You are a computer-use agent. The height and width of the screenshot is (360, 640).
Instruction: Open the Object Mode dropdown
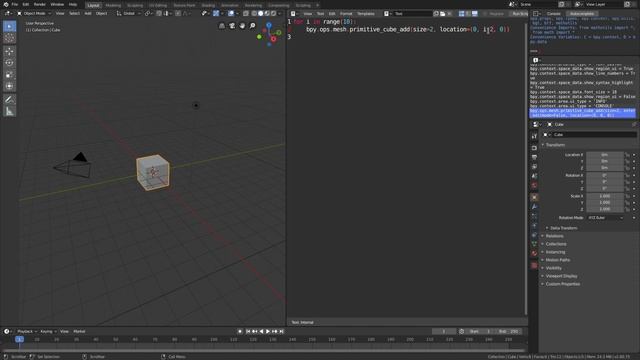(x=34, y=13)
